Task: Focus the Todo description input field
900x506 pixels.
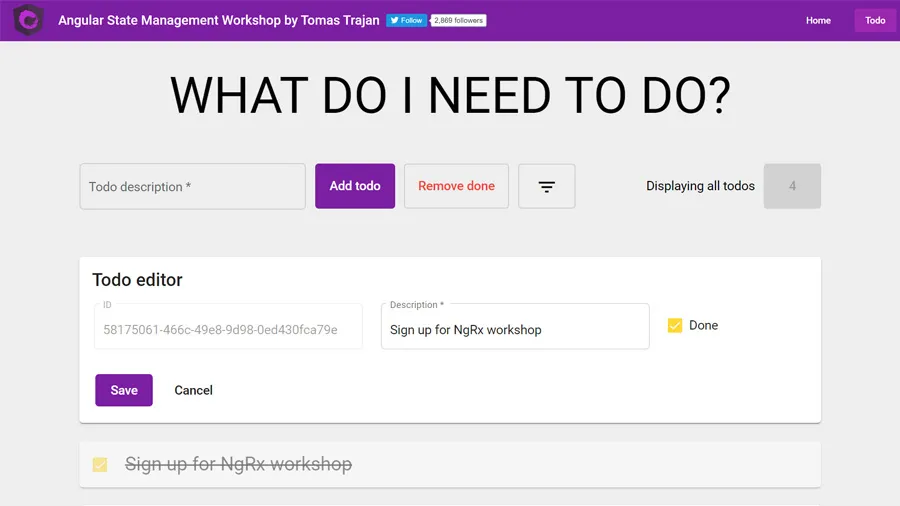Action: pos(192,186)
